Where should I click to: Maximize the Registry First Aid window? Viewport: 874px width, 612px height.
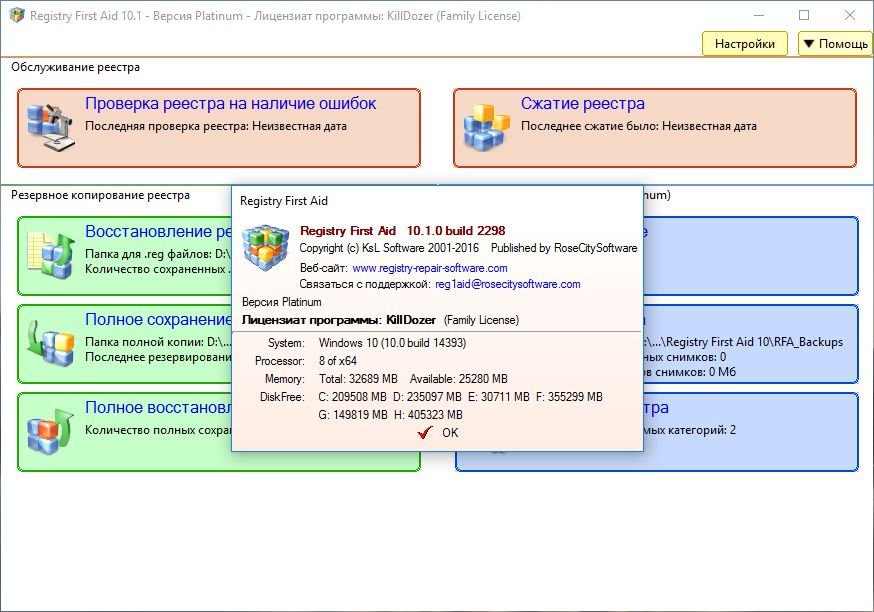pyautogui.click(x=804, y=15)
